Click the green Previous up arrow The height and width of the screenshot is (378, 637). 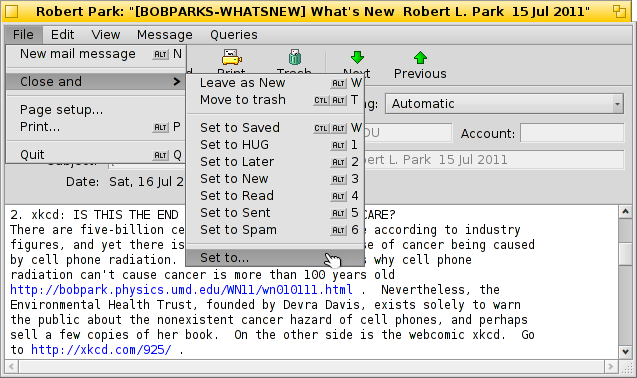click(420, 58)
